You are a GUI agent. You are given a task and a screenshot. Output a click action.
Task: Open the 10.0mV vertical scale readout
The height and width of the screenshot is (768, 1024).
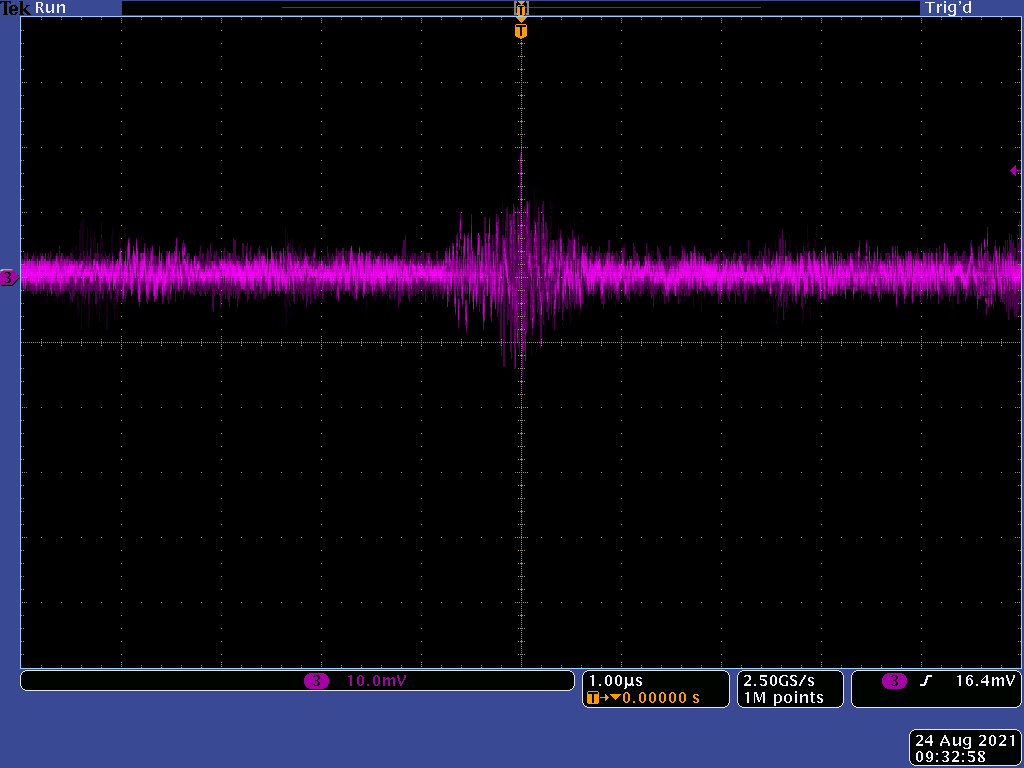[x=376, y=681]
